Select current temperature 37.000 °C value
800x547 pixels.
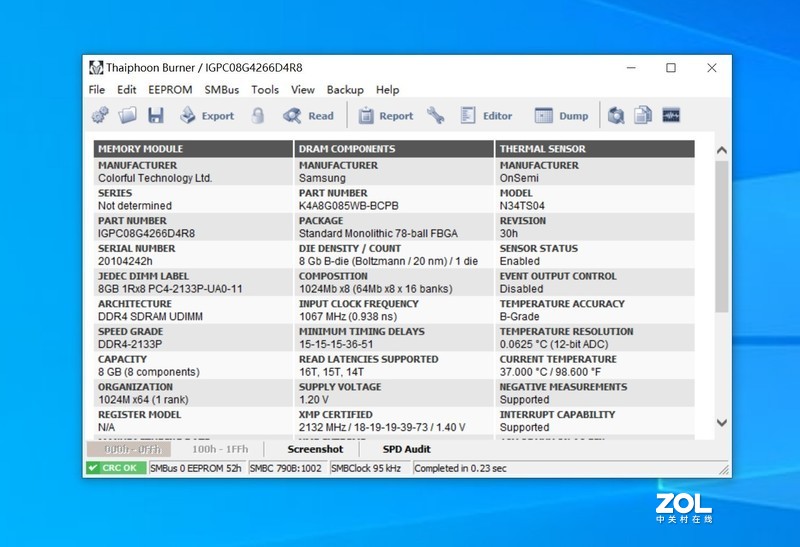pyautogui.click(x=551, y=372)
